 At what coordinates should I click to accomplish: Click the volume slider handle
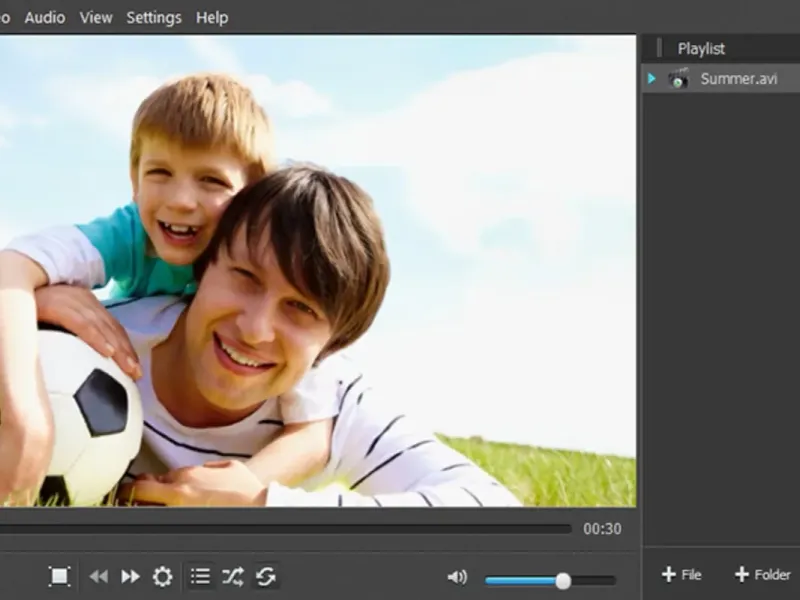click(x=563, y=580)
